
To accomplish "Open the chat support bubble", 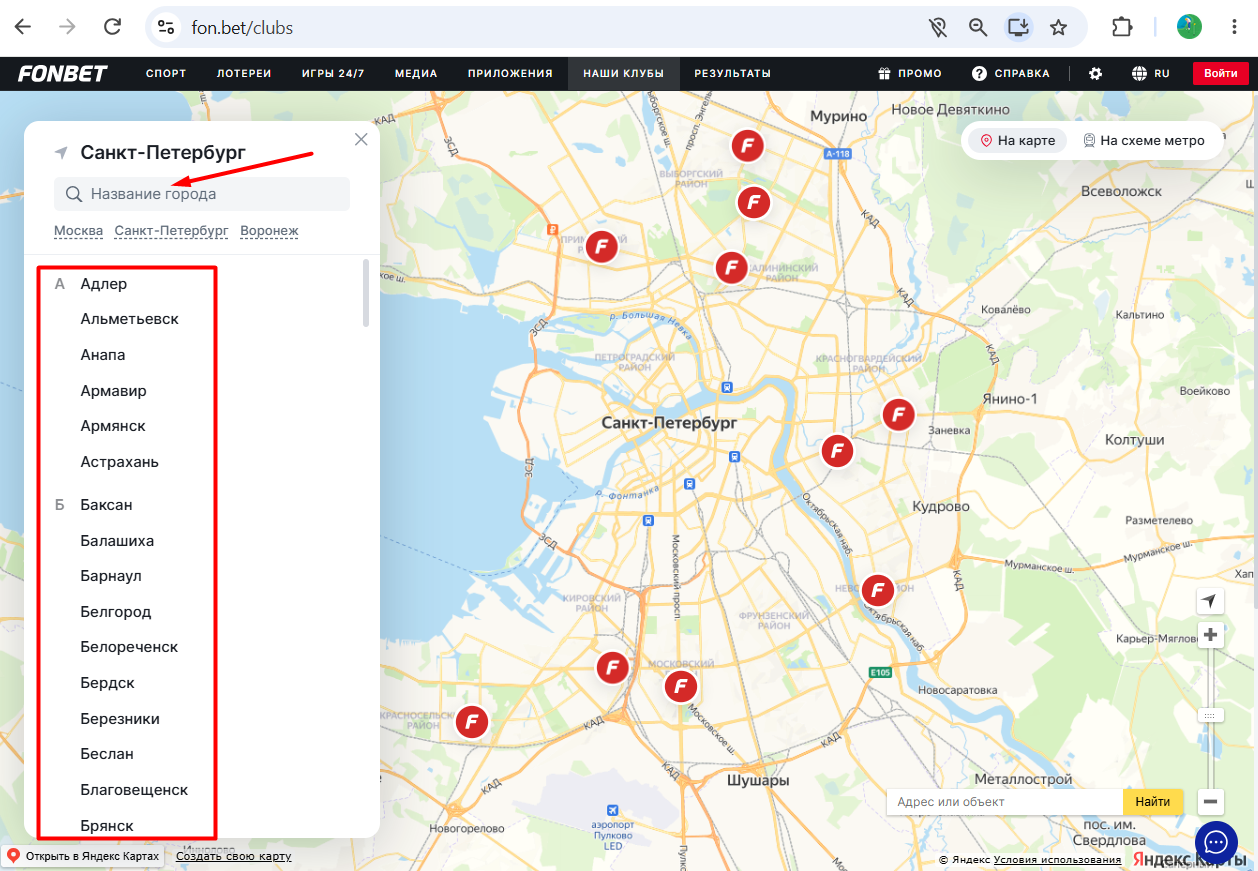I will click(x=1216, y=841).
